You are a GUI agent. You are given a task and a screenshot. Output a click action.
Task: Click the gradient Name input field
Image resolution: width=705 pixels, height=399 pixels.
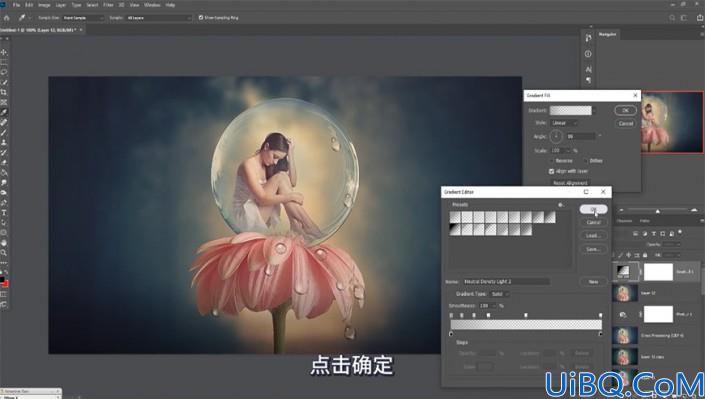click(506, 282)
